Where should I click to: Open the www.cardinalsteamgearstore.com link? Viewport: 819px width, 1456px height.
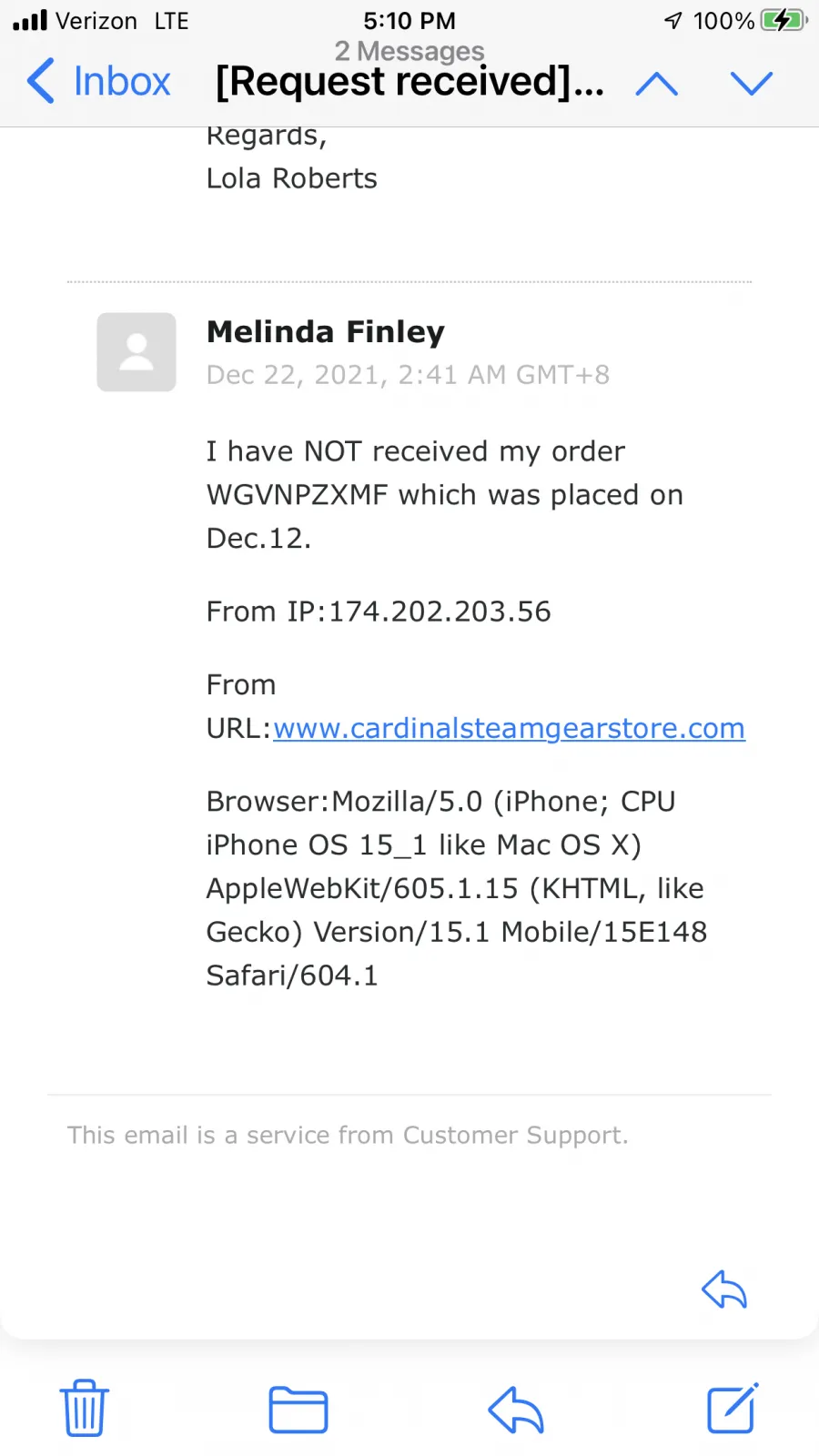tap(509, 728)
